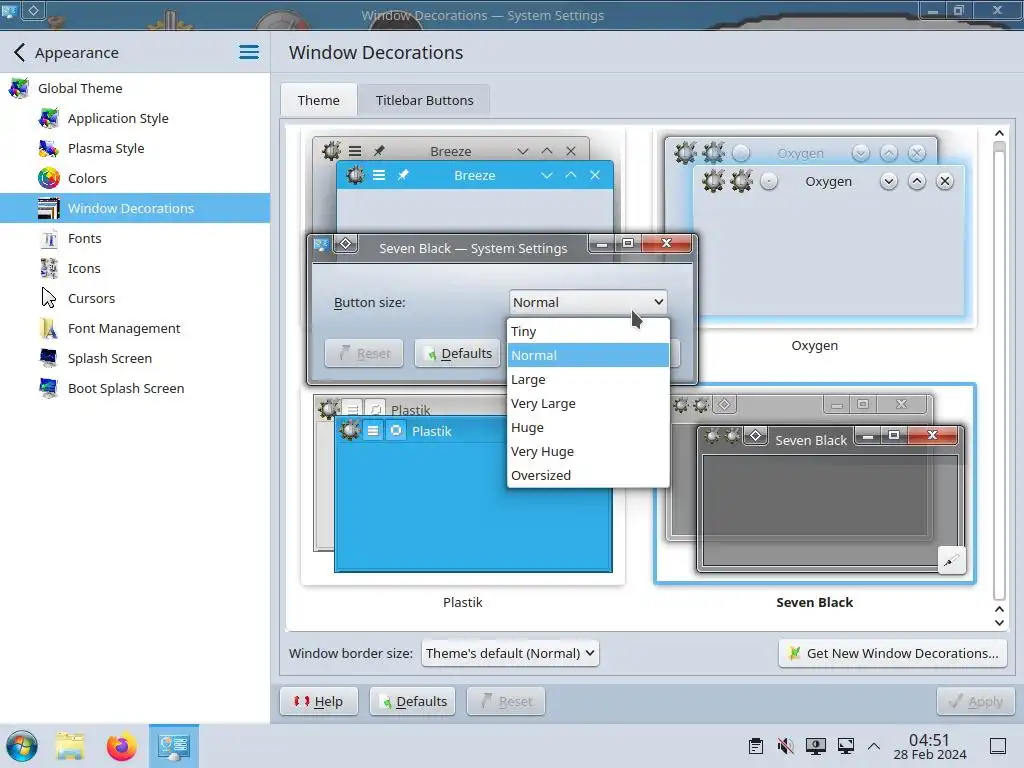Choose Very Large button size
Image resolution: width=1024 pixels, height=768 pixels.
588,404
